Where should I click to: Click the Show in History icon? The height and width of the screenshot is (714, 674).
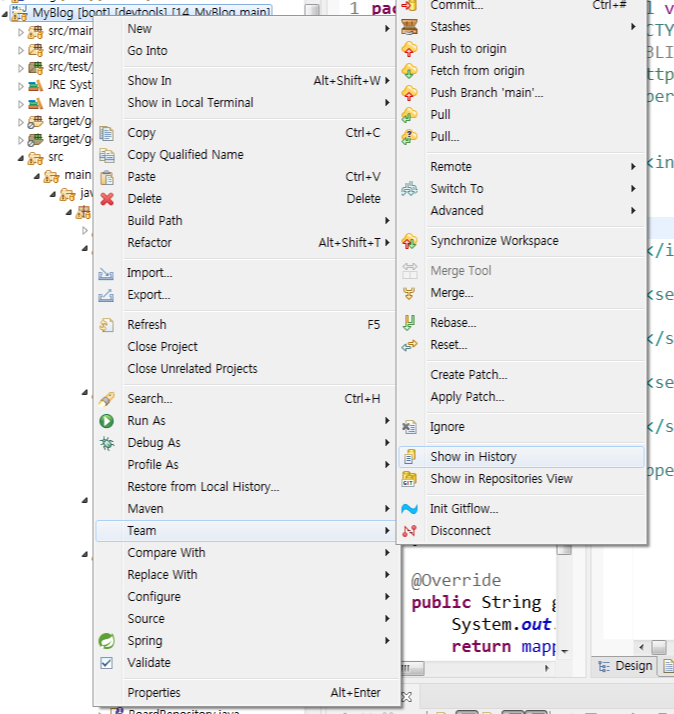point(409,457)
